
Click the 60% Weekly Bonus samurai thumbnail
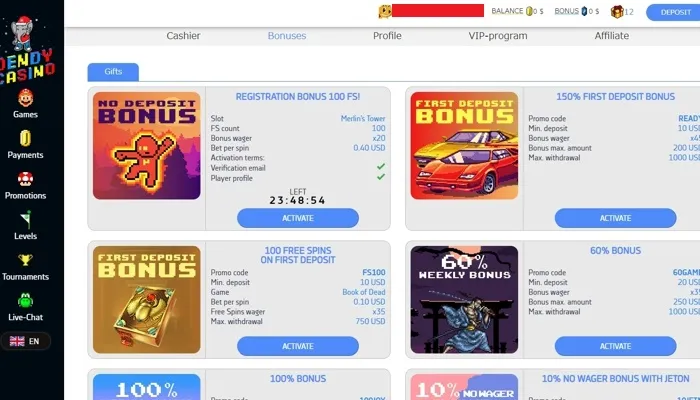click(464, 300)
